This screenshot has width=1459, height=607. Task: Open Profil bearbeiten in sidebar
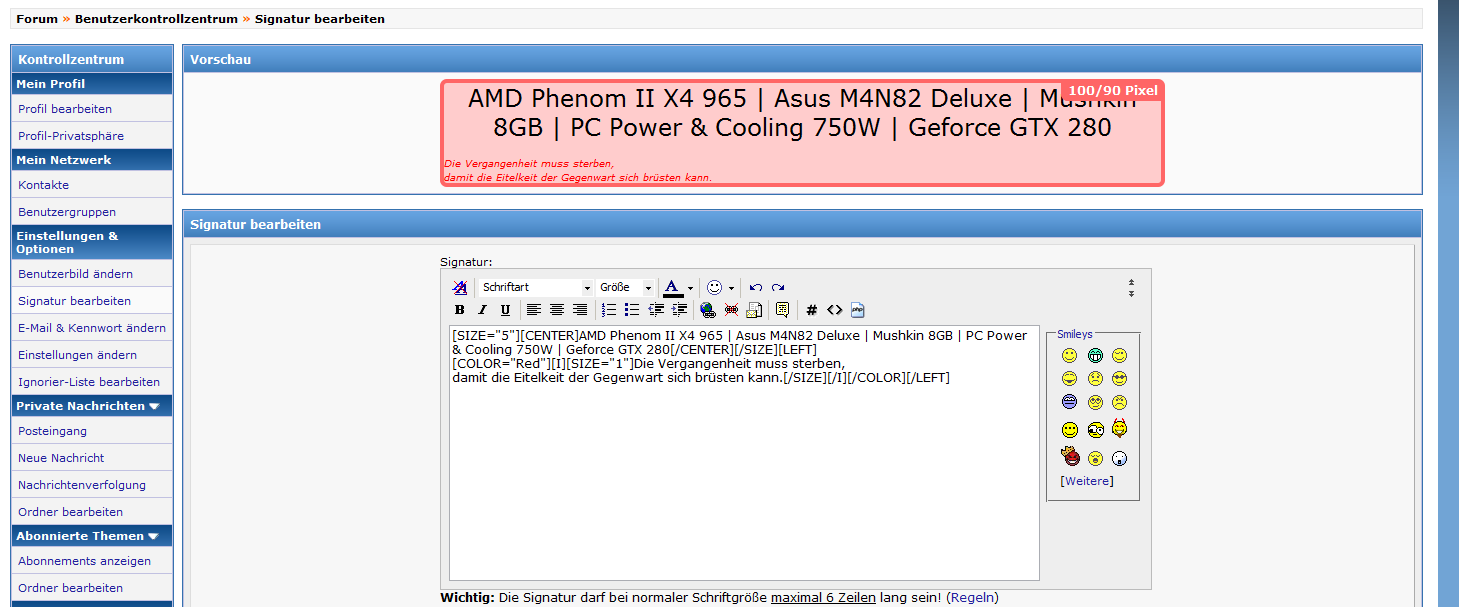point(65,109)
